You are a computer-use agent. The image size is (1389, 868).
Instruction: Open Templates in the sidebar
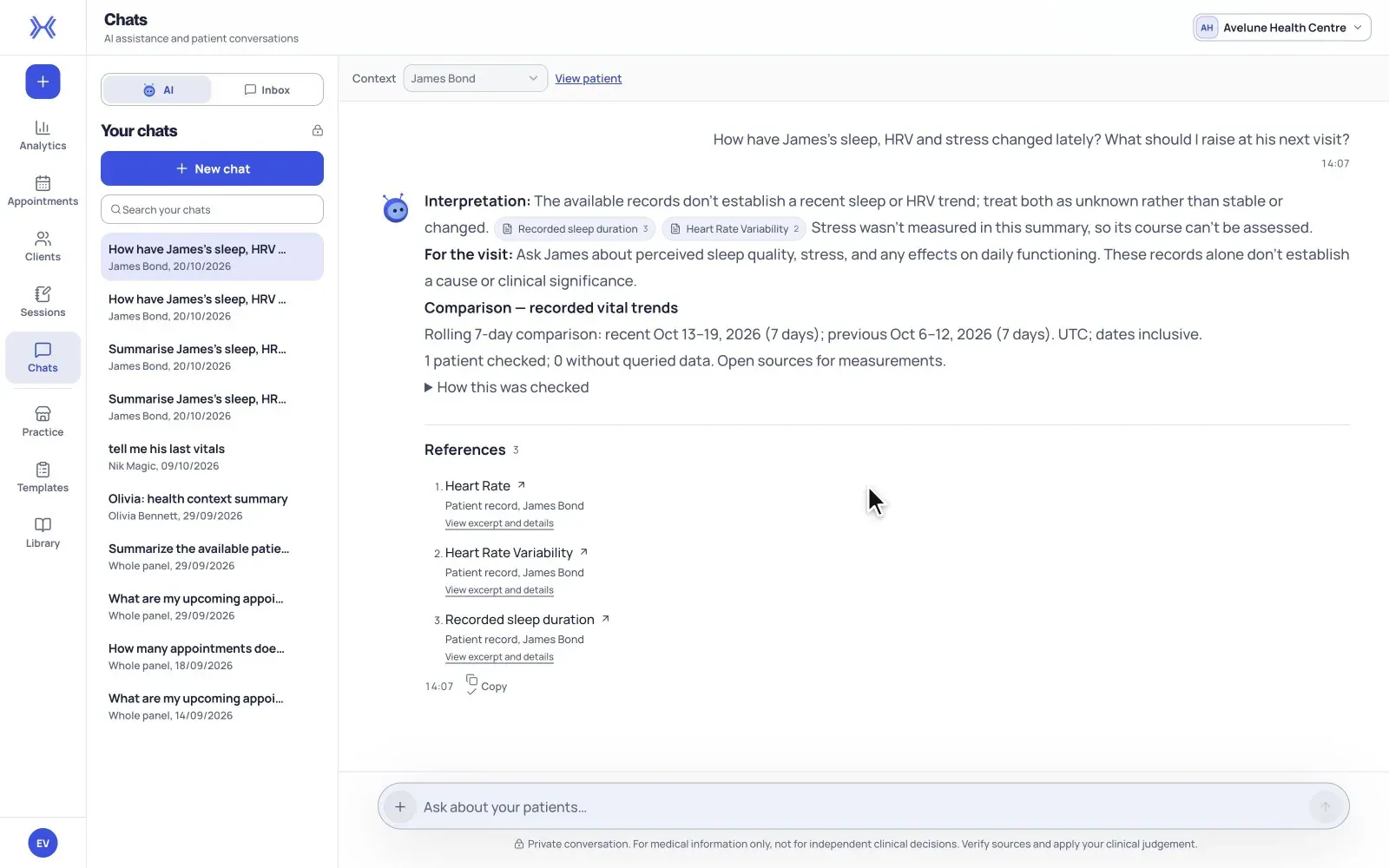click(43, 477)
